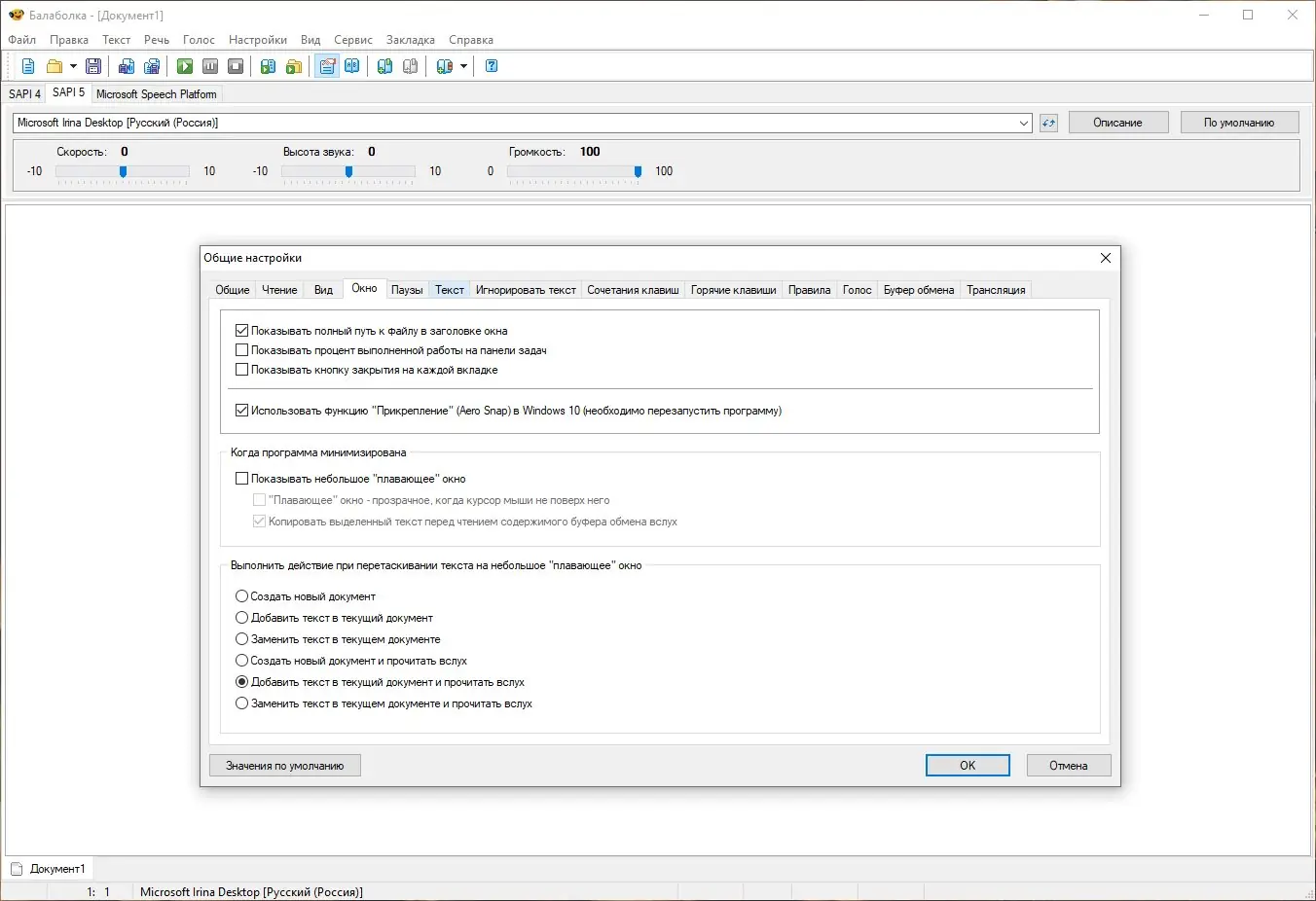Open the Вид tab in settings dialog
1316x901 pixels.
coord(323,290)
